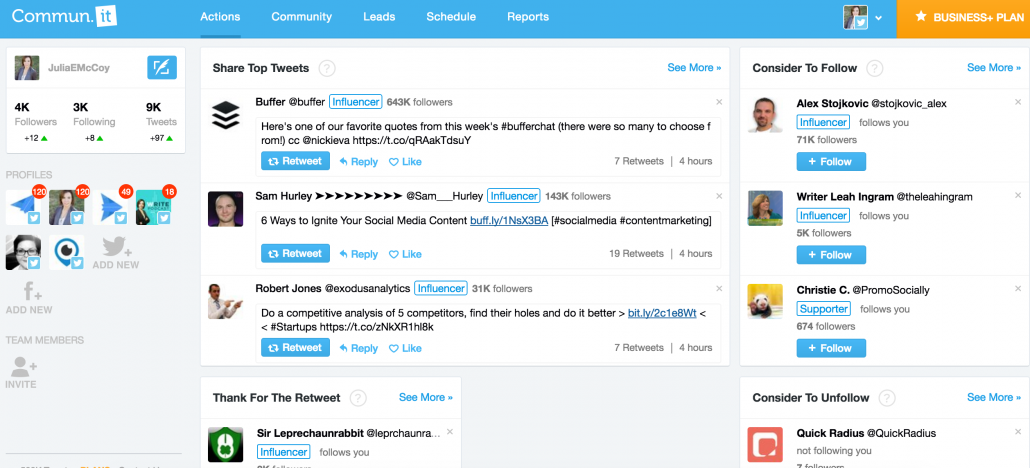This screenshot has height=468, width=1030.
Task: Click the Buffer logo avatar
Action: click(x=226, y=116)
